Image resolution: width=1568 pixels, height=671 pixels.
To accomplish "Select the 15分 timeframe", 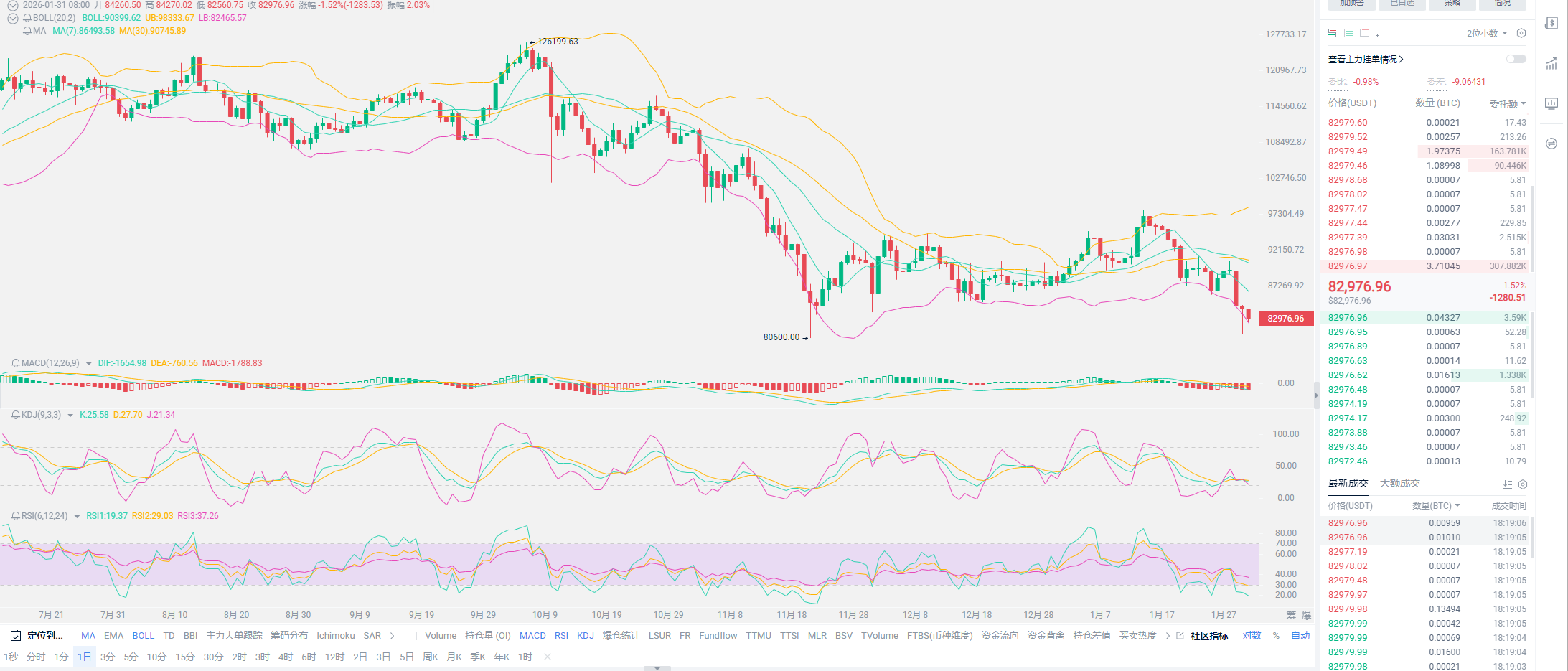I will tap(185, 657).
